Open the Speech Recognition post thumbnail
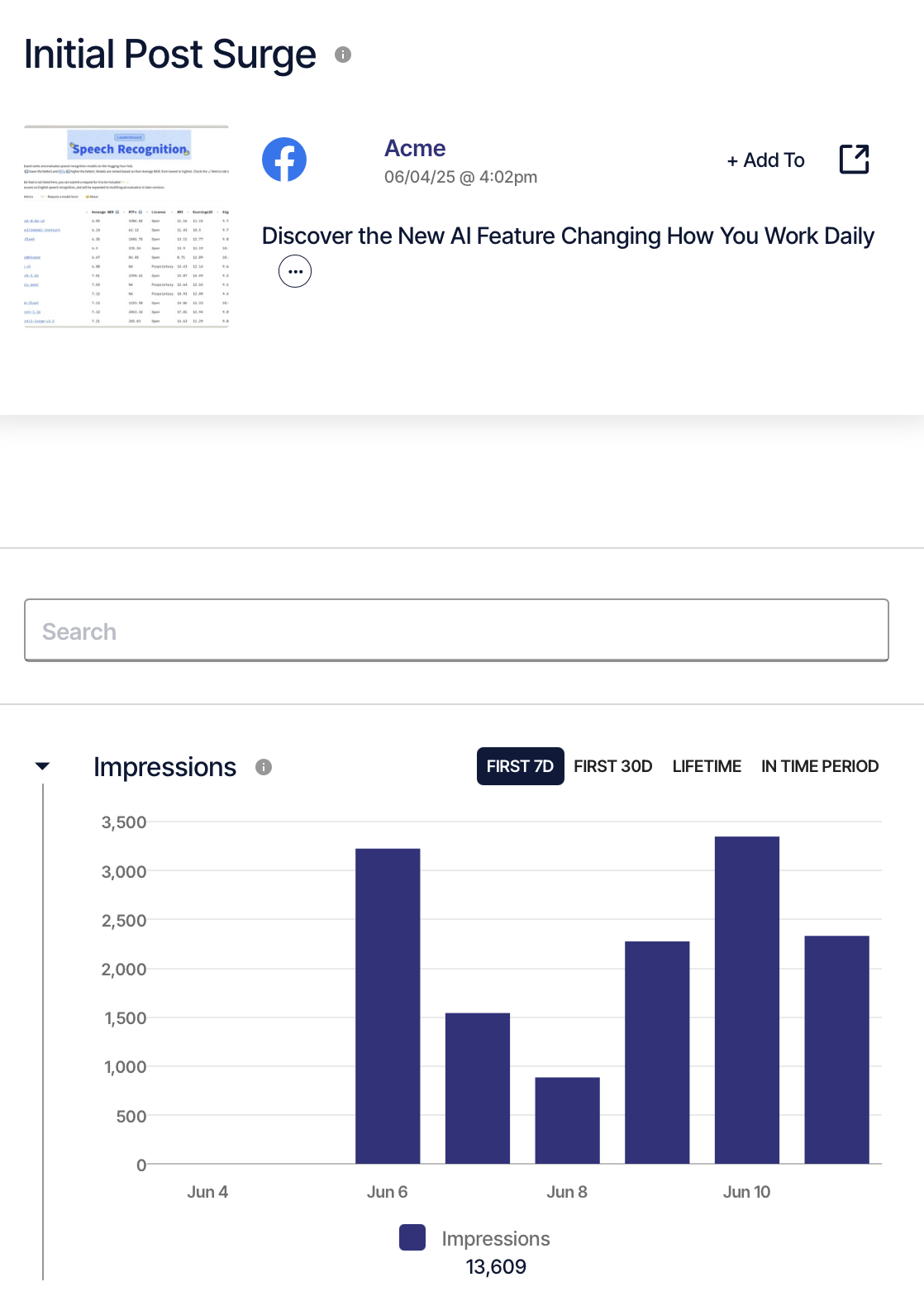The width and height of the screenshot is (924, 1301). pyautogui.click(x=126, y=226)
